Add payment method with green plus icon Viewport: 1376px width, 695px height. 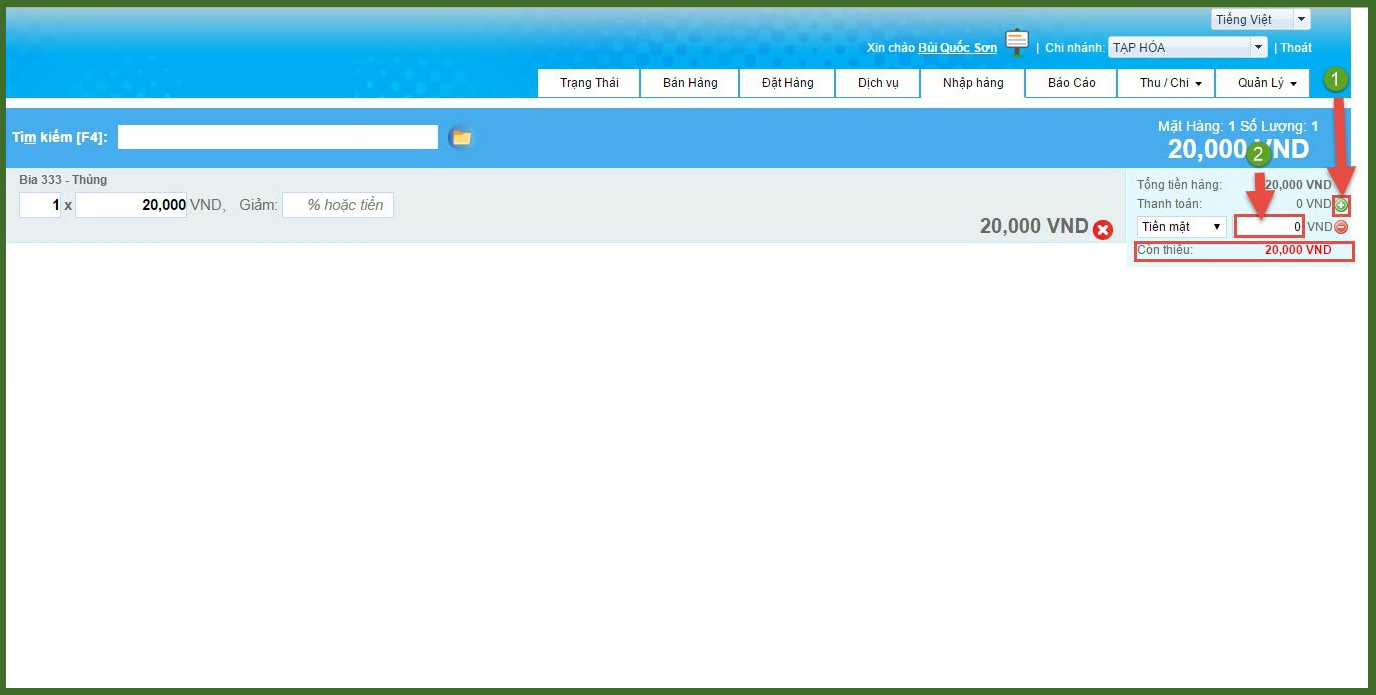point(1341,205)
